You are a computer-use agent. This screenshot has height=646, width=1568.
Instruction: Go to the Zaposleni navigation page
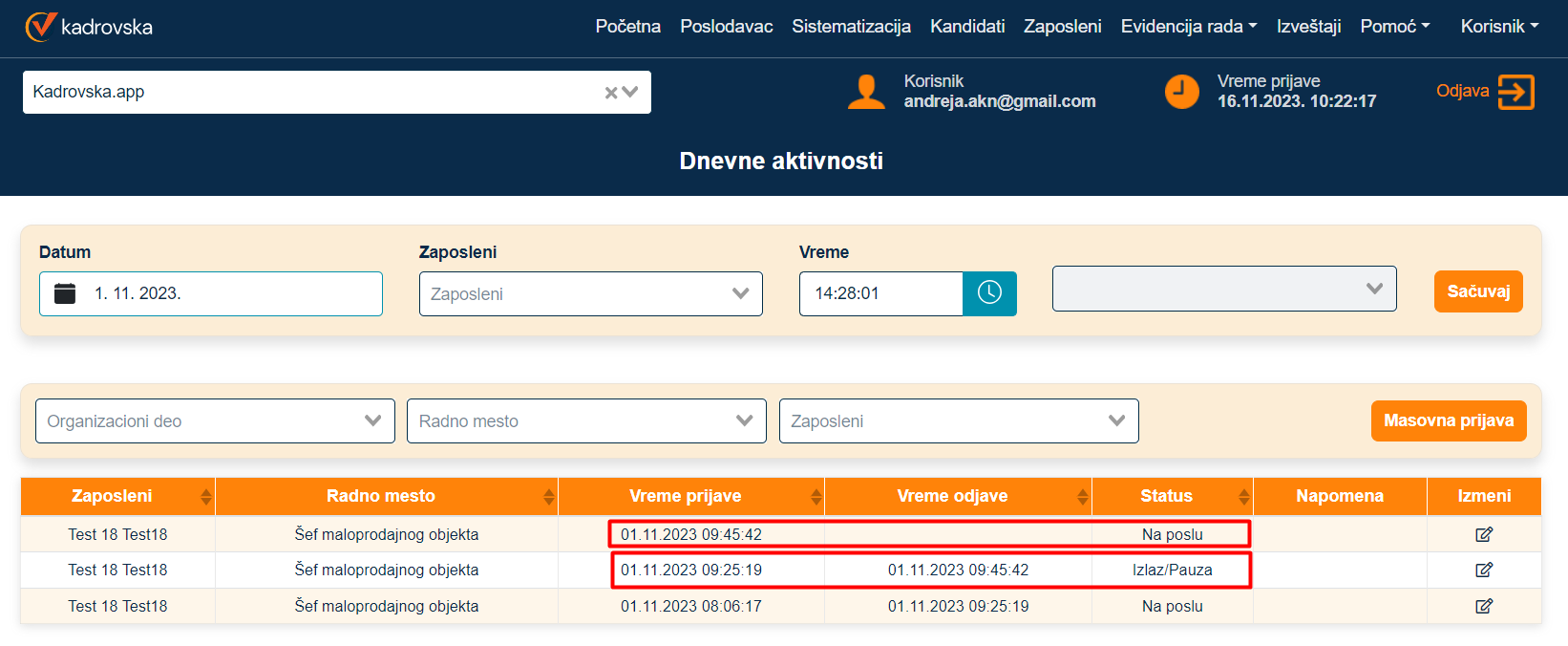1062,27
